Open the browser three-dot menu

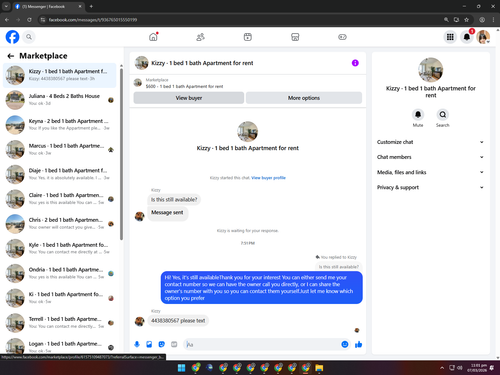pos(494,20)
